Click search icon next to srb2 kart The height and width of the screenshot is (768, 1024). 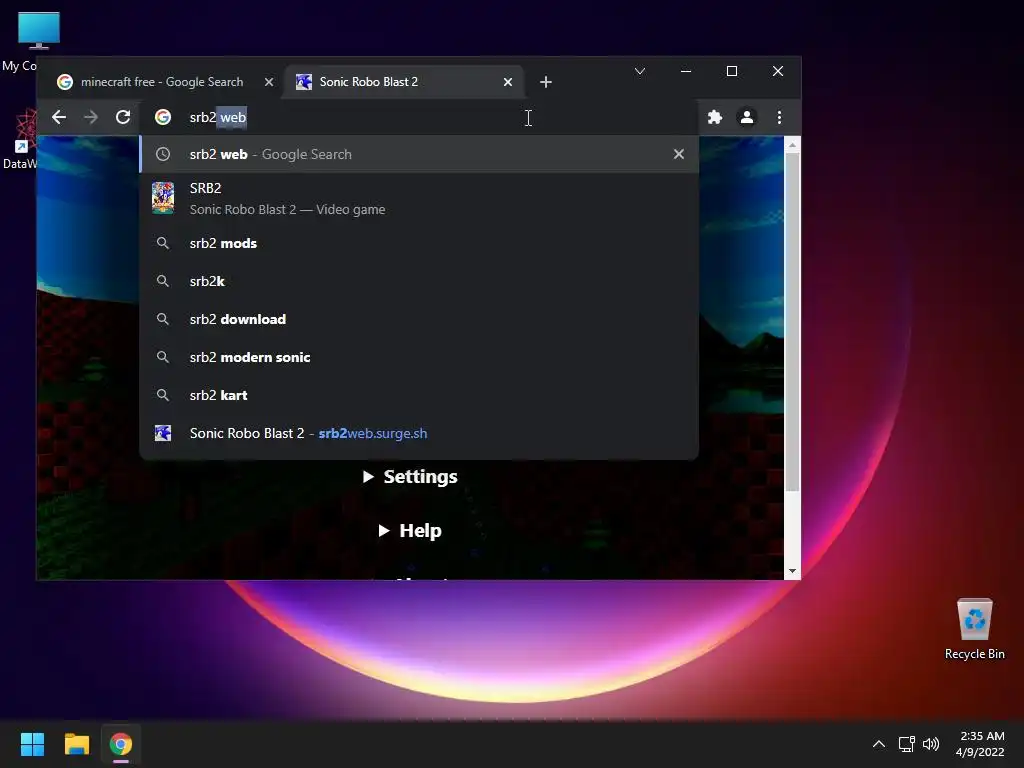[x=163, y=394]
